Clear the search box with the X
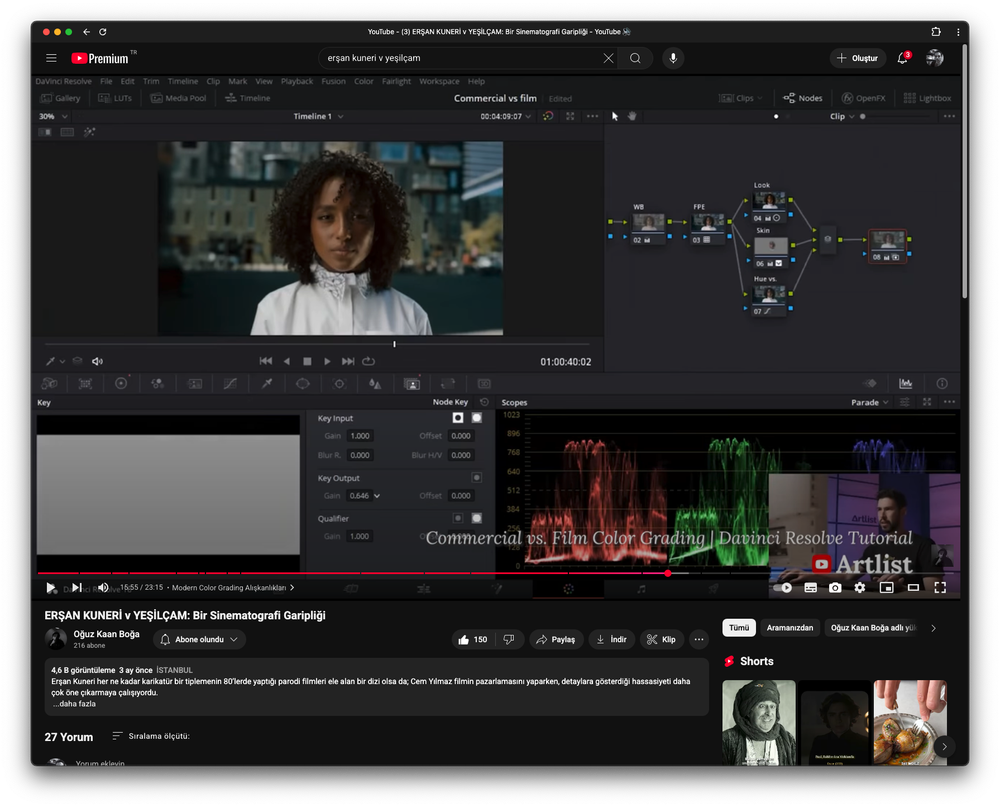Image resolution: width=1000 pixels, height=807 pixels. (608, 58)
